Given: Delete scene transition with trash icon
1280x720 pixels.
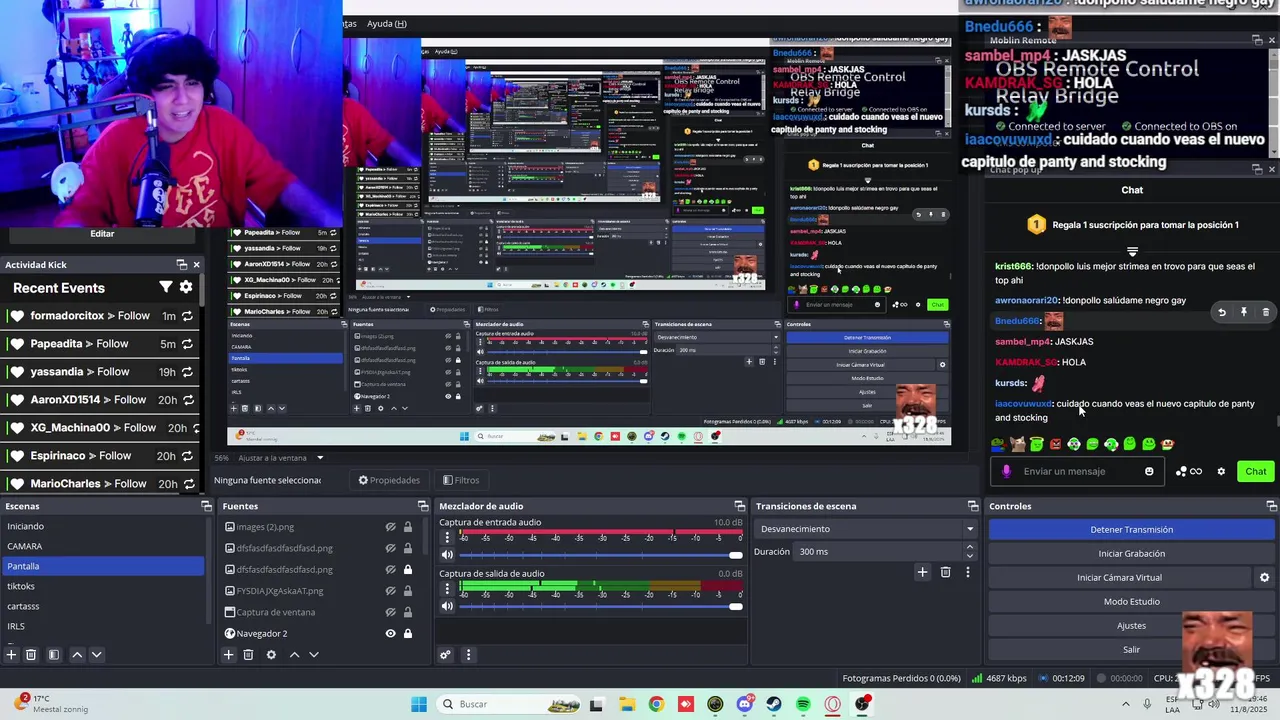Looking at the screenshot, I should click(x=945, y=572).
